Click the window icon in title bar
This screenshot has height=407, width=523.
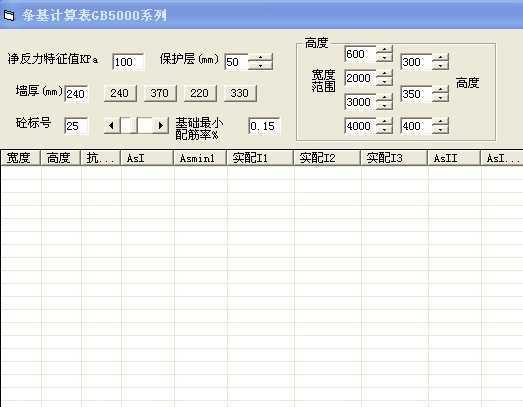(x=9, y=15)
